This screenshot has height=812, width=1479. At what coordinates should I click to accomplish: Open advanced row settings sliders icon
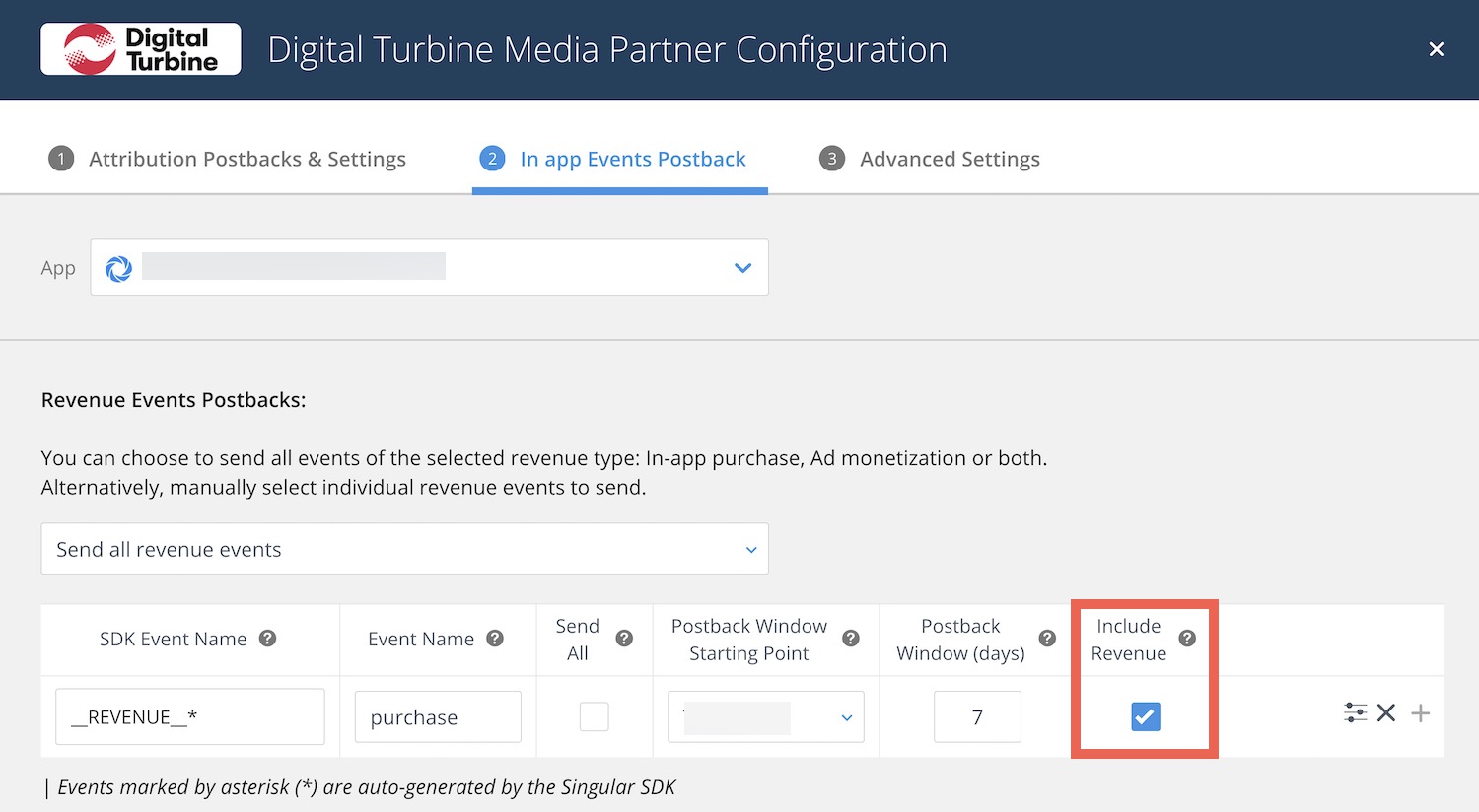click(1356, 712)
